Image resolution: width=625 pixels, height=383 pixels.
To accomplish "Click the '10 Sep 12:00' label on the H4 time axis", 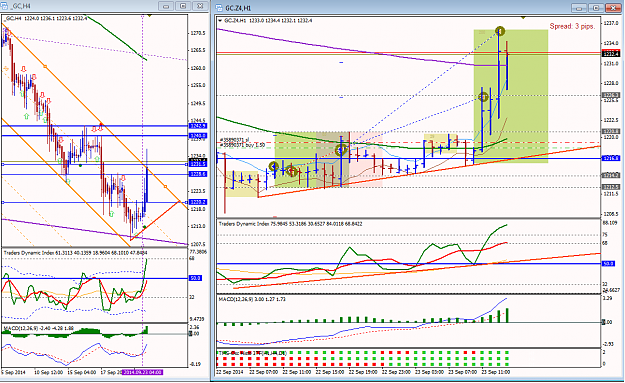I will (x=49, y=372).
